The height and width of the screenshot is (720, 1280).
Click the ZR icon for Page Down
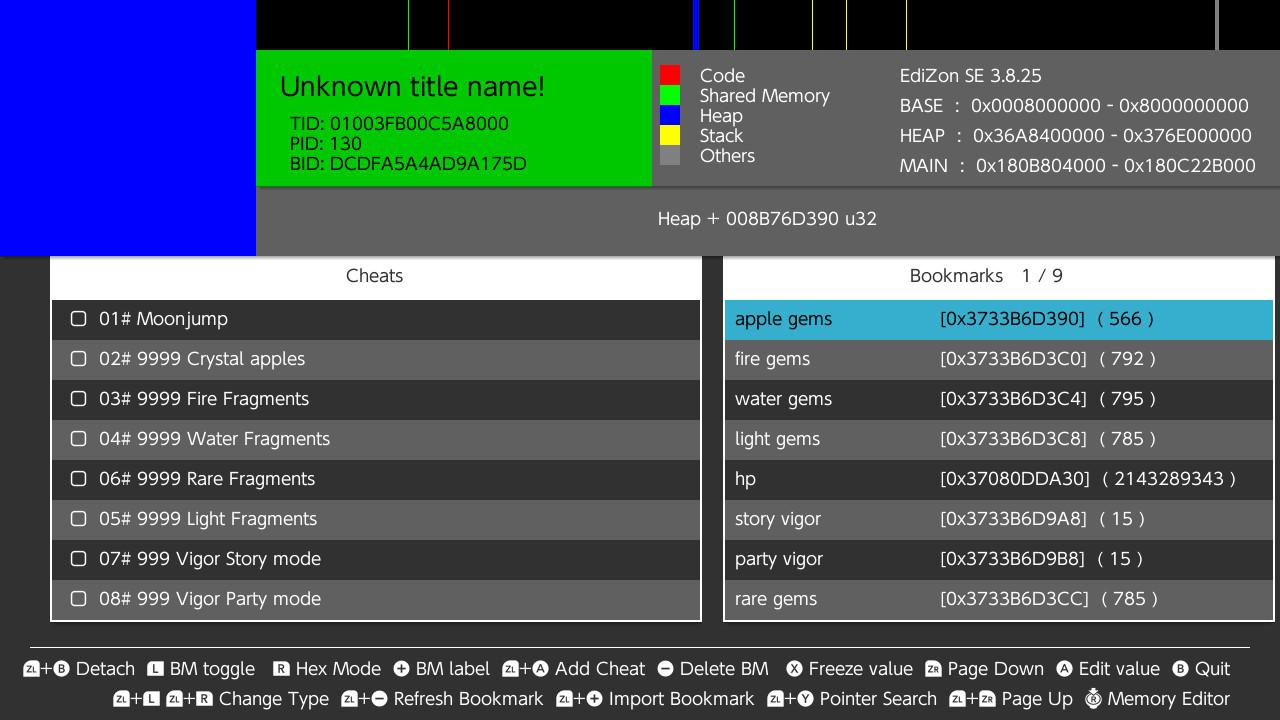tap(933, 669)
